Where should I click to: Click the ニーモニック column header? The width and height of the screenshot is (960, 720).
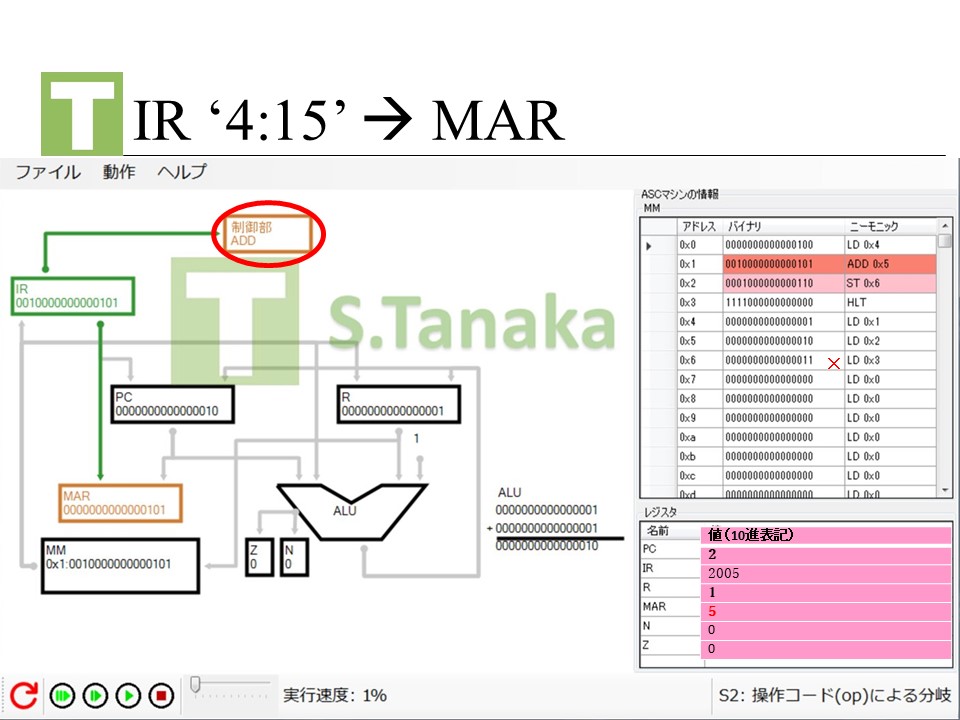[x=890, y=227]
